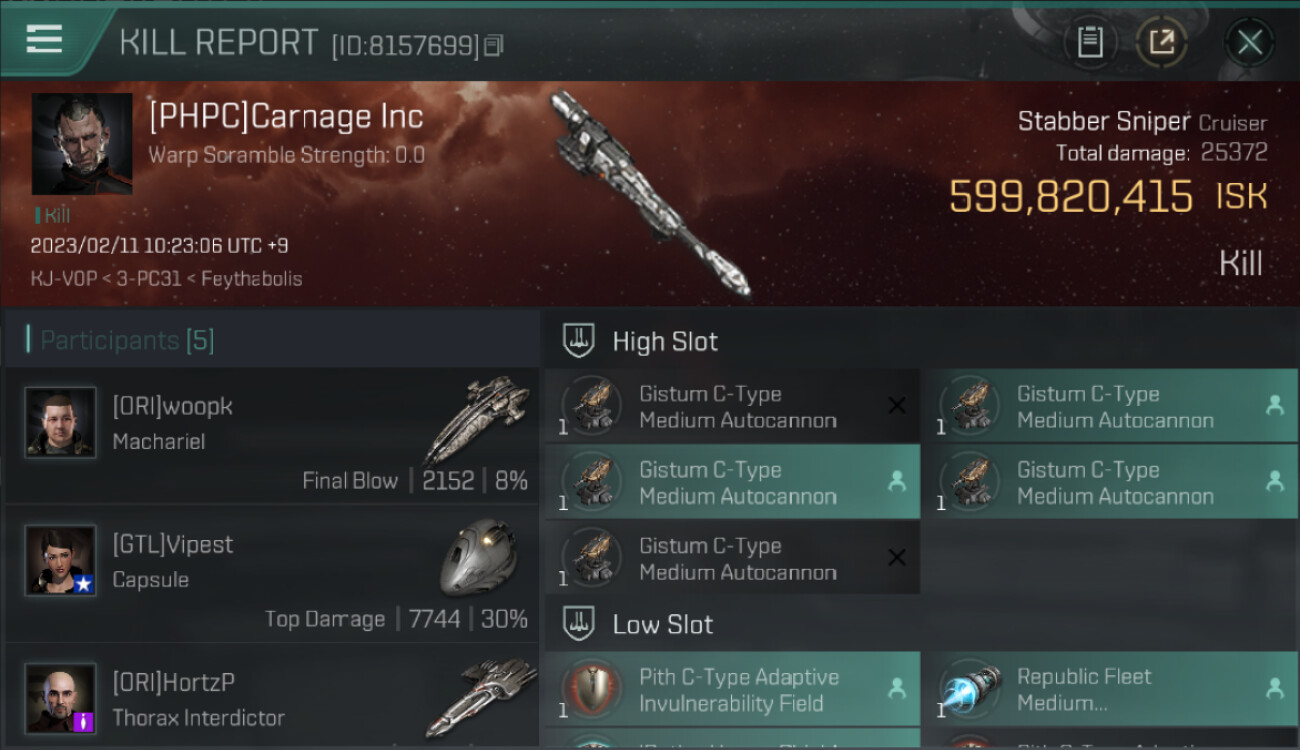Inspect the Capsule ship icon
This screenshot has height=750, width=1300.
478,557
